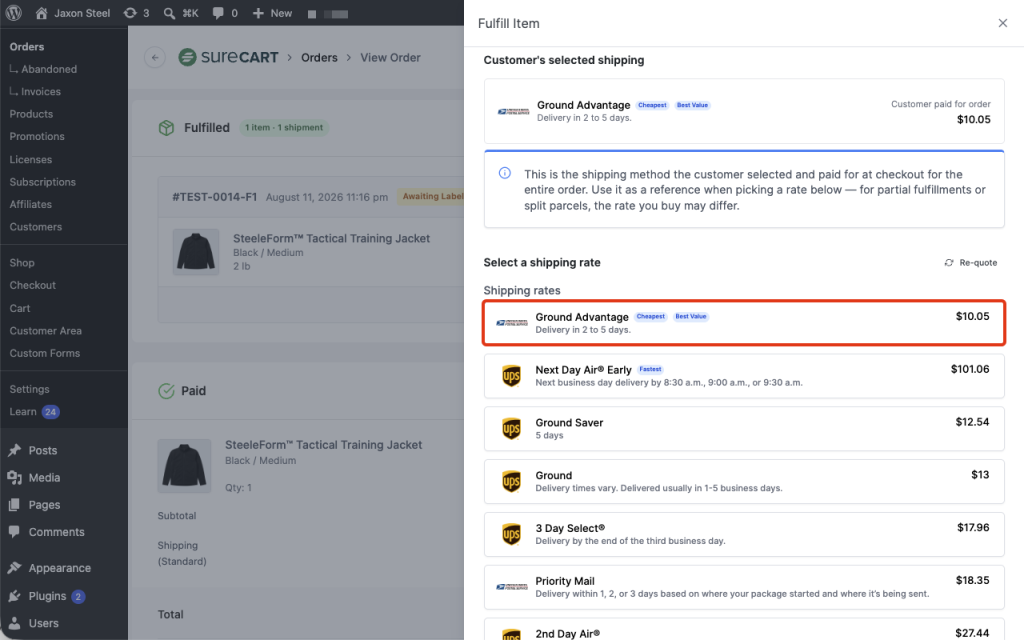Image resolution: width=1024 pixels, height=640 pixels.
Task: Open Cart in sidebar
Action: click(x=20, y=308)
